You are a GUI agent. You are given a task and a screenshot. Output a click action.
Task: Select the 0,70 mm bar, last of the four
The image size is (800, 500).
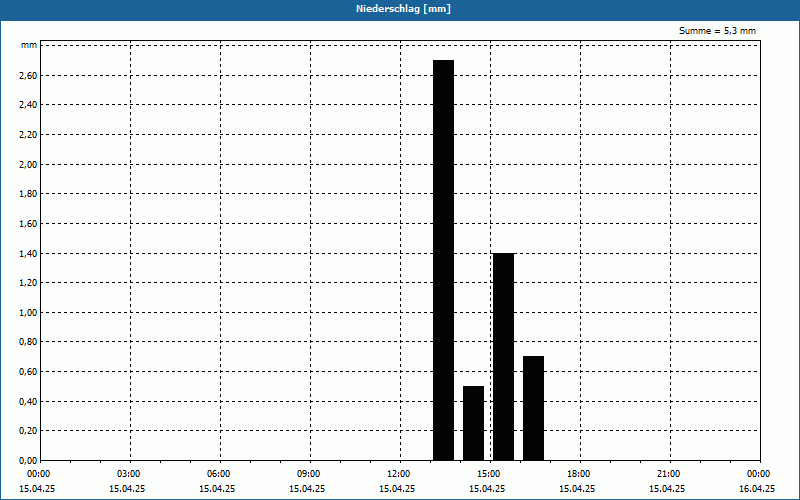(534, 408)
